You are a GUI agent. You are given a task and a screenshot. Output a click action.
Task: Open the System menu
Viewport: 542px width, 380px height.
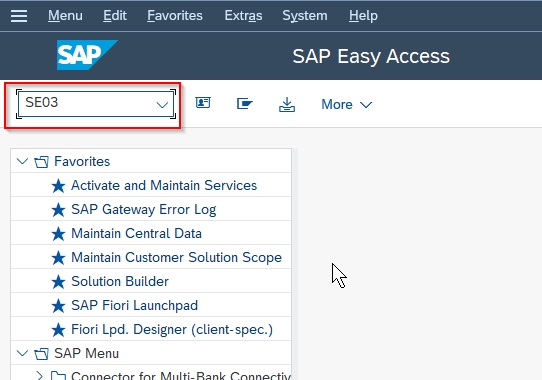305,16
